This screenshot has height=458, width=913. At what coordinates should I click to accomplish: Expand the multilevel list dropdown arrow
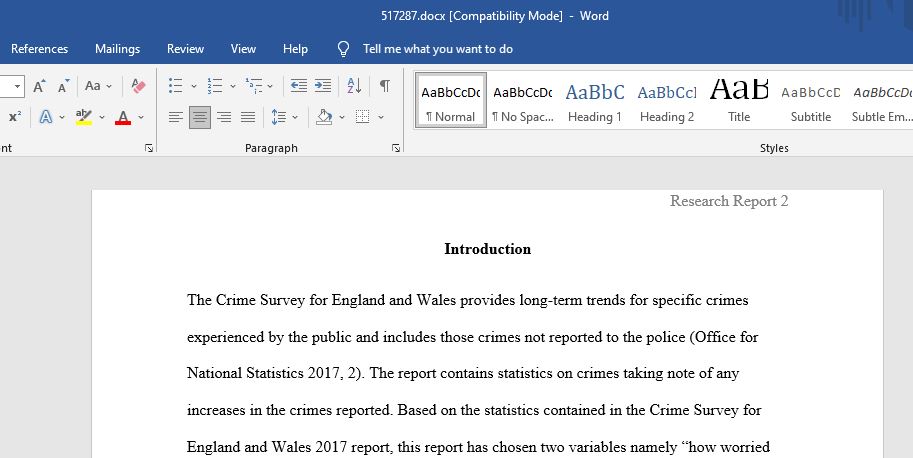270,87
